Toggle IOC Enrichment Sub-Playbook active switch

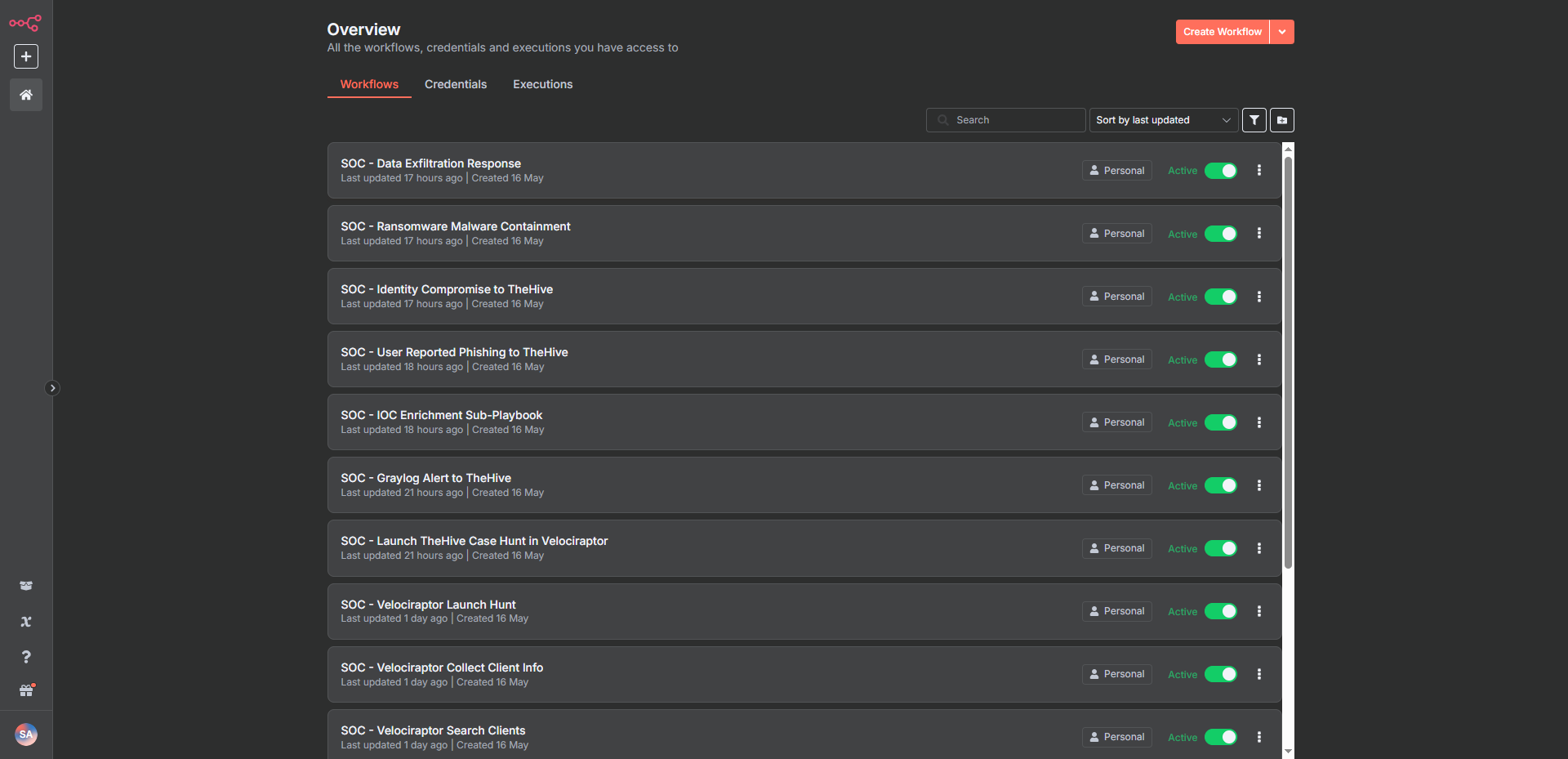pyautogui.click(x=1221, y=422)
